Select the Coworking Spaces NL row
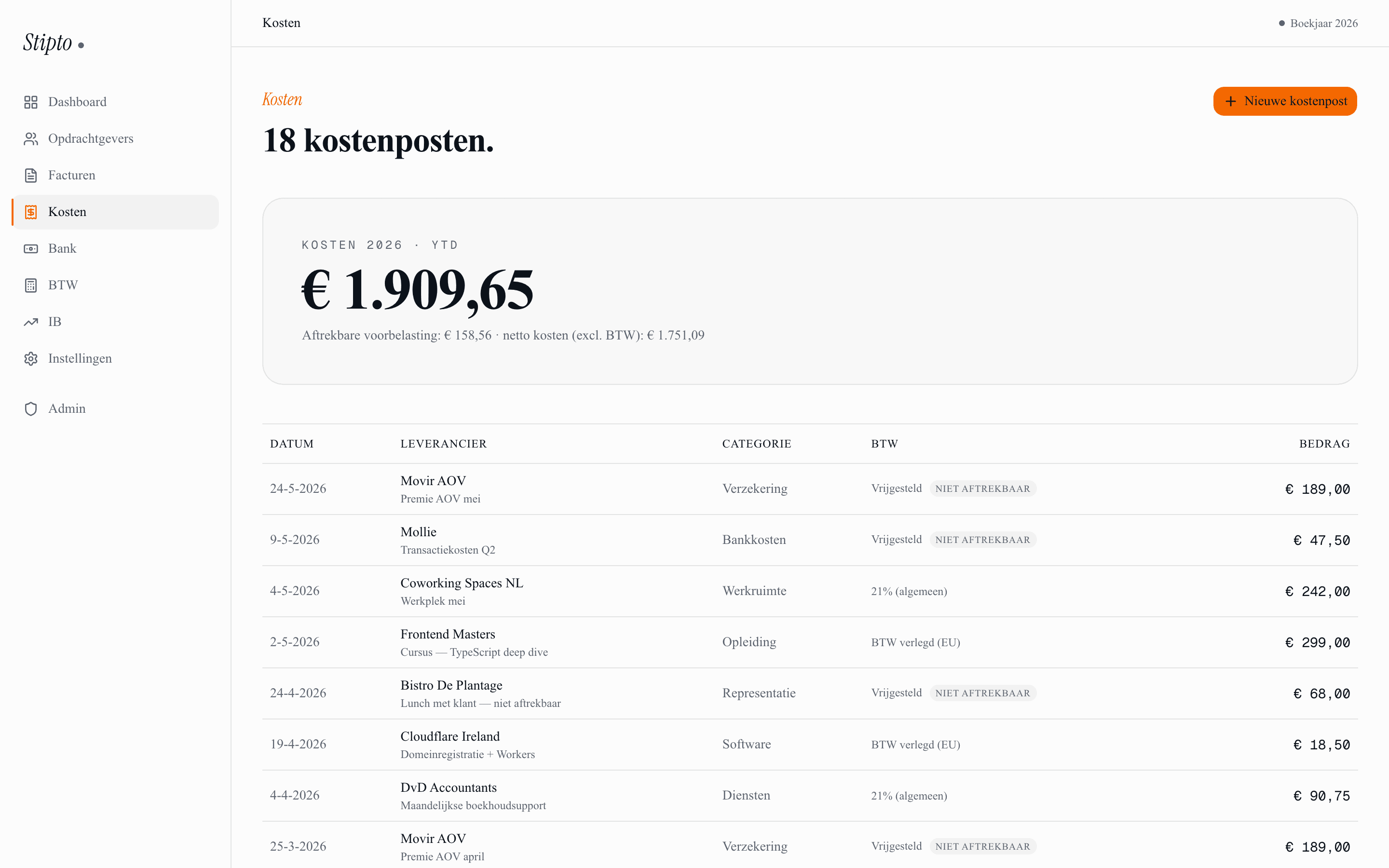This screenshot has width=1389, height=868. 810,591
